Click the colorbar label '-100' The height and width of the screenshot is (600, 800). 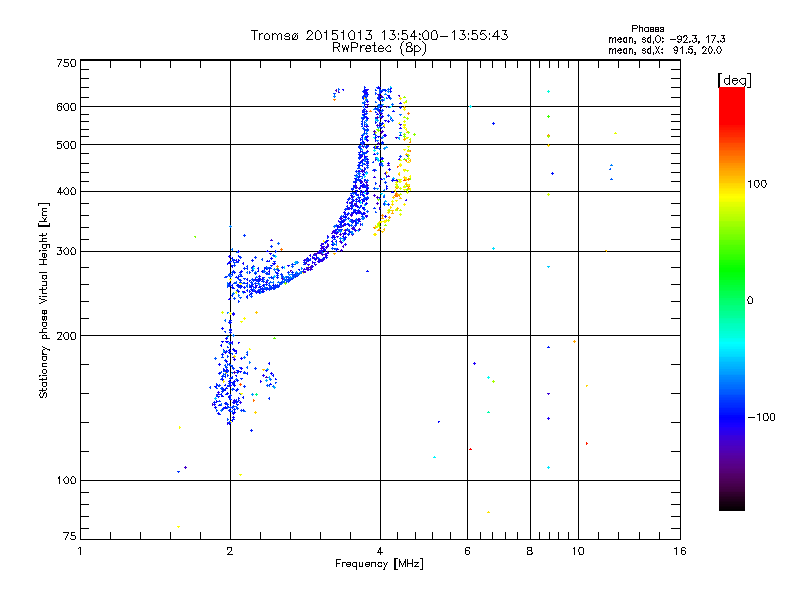point(761,417)
